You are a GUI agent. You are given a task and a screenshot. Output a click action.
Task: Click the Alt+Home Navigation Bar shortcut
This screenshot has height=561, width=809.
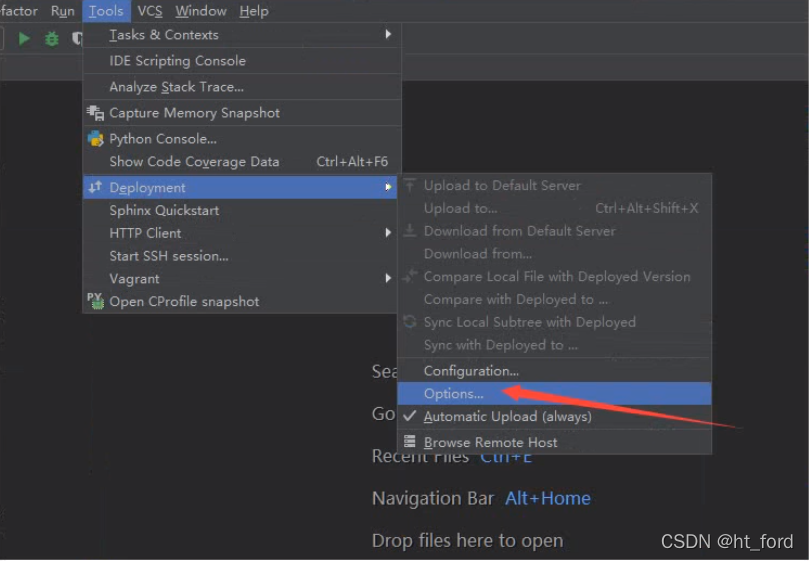click(x=547, y=498)
